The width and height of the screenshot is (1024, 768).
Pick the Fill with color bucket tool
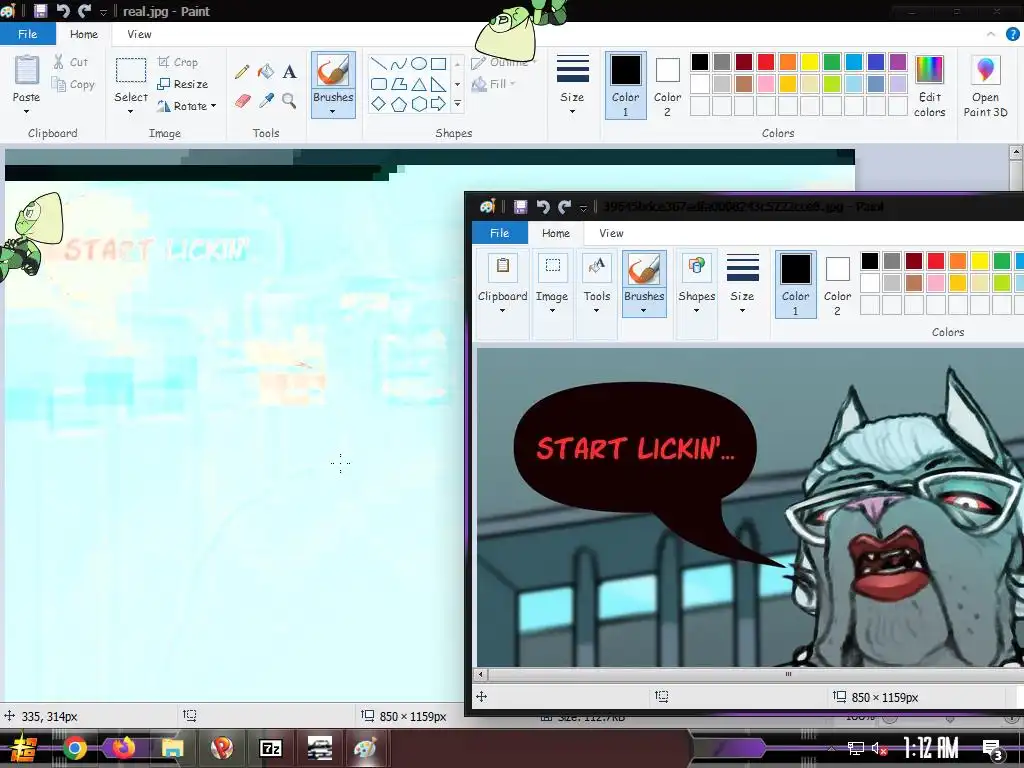(266, 71)
